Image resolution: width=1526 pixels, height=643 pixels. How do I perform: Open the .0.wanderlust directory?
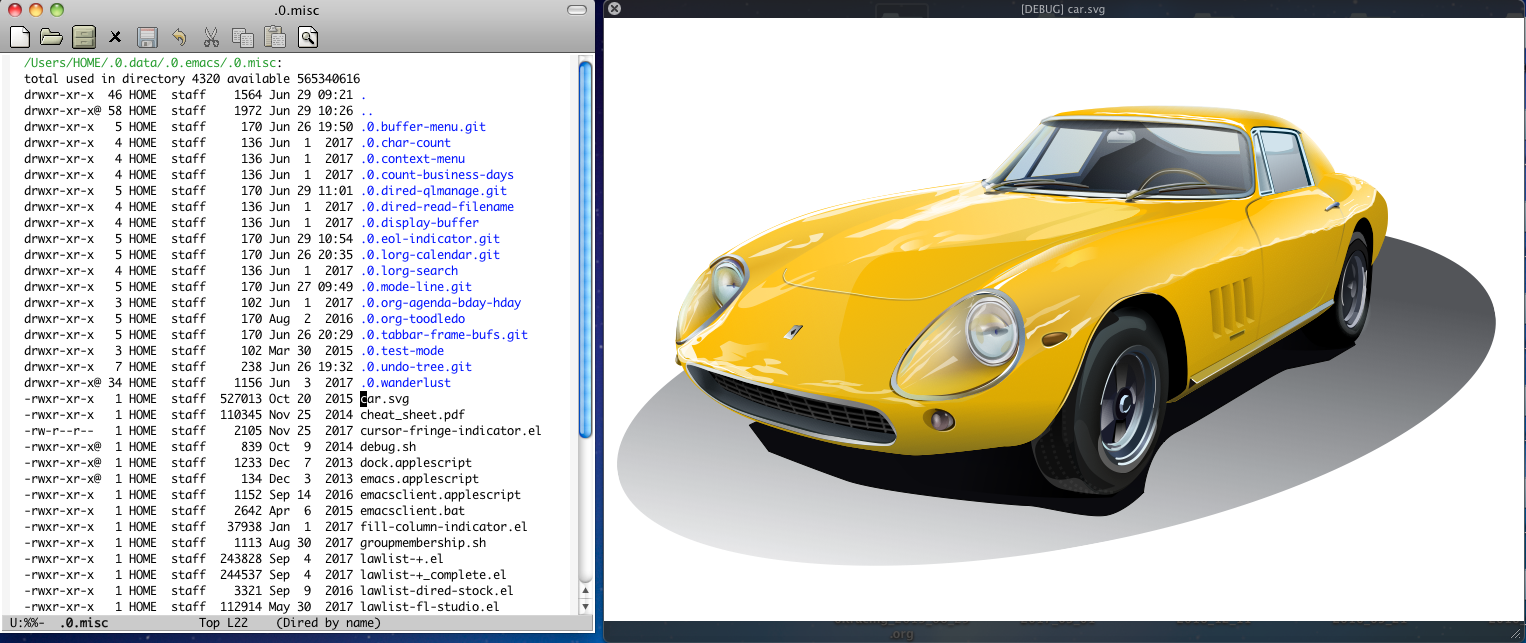point(406,383)
